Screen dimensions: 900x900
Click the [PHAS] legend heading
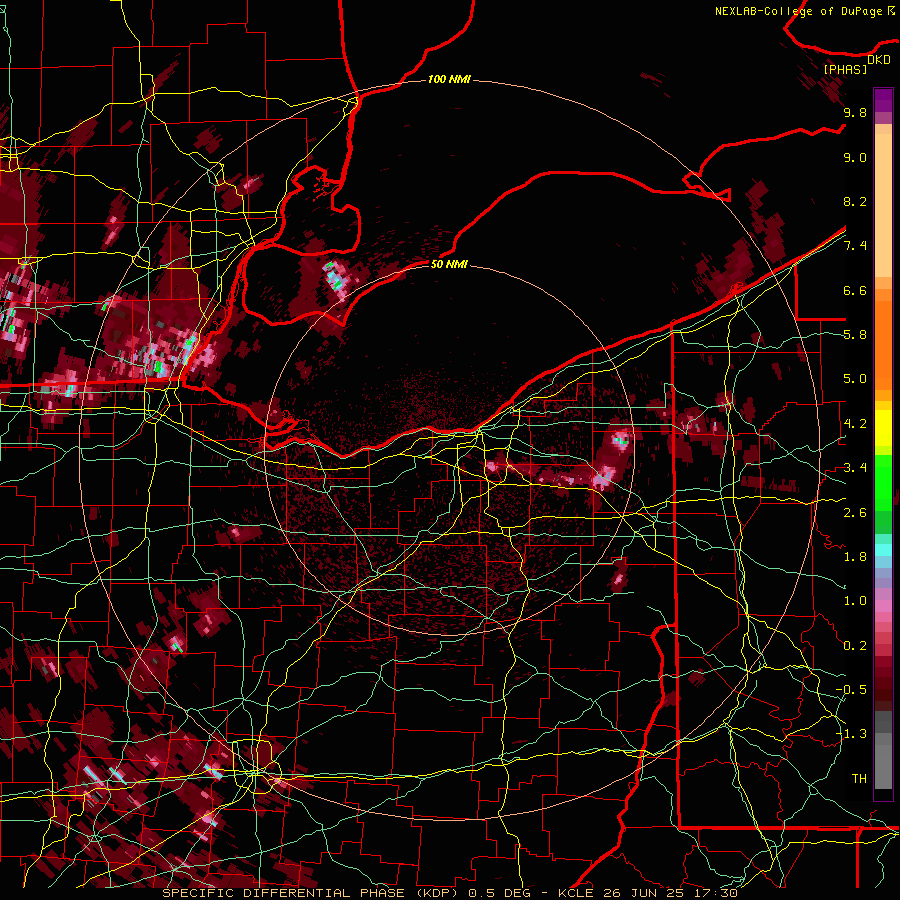click(845, 69)
